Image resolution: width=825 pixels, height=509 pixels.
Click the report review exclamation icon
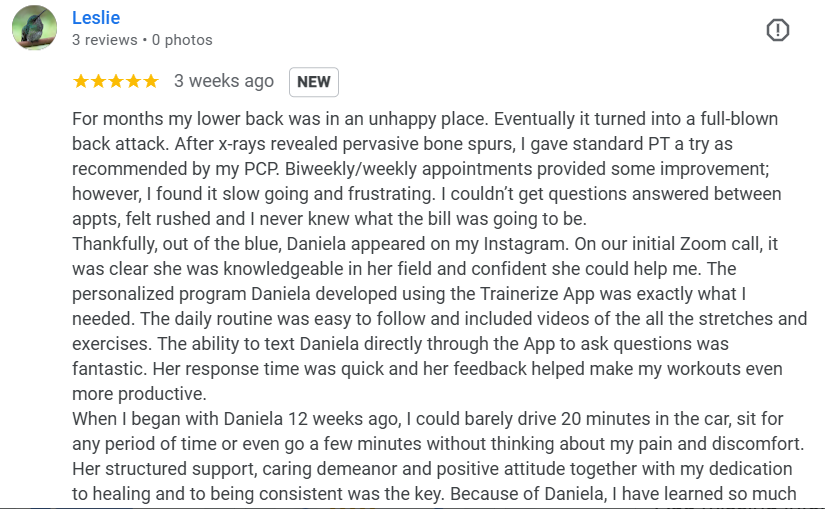[x=777, y=30]
